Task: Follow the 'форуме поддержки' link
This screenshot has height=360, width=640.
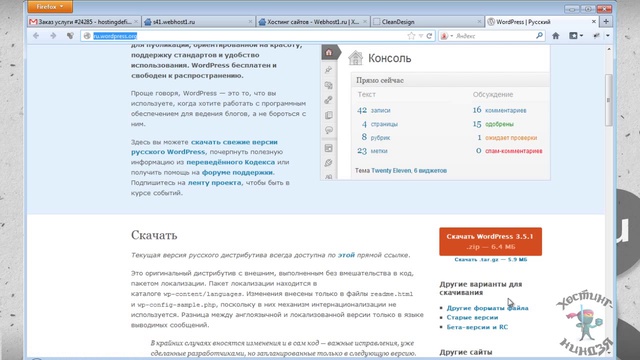Action: [237, 172]
